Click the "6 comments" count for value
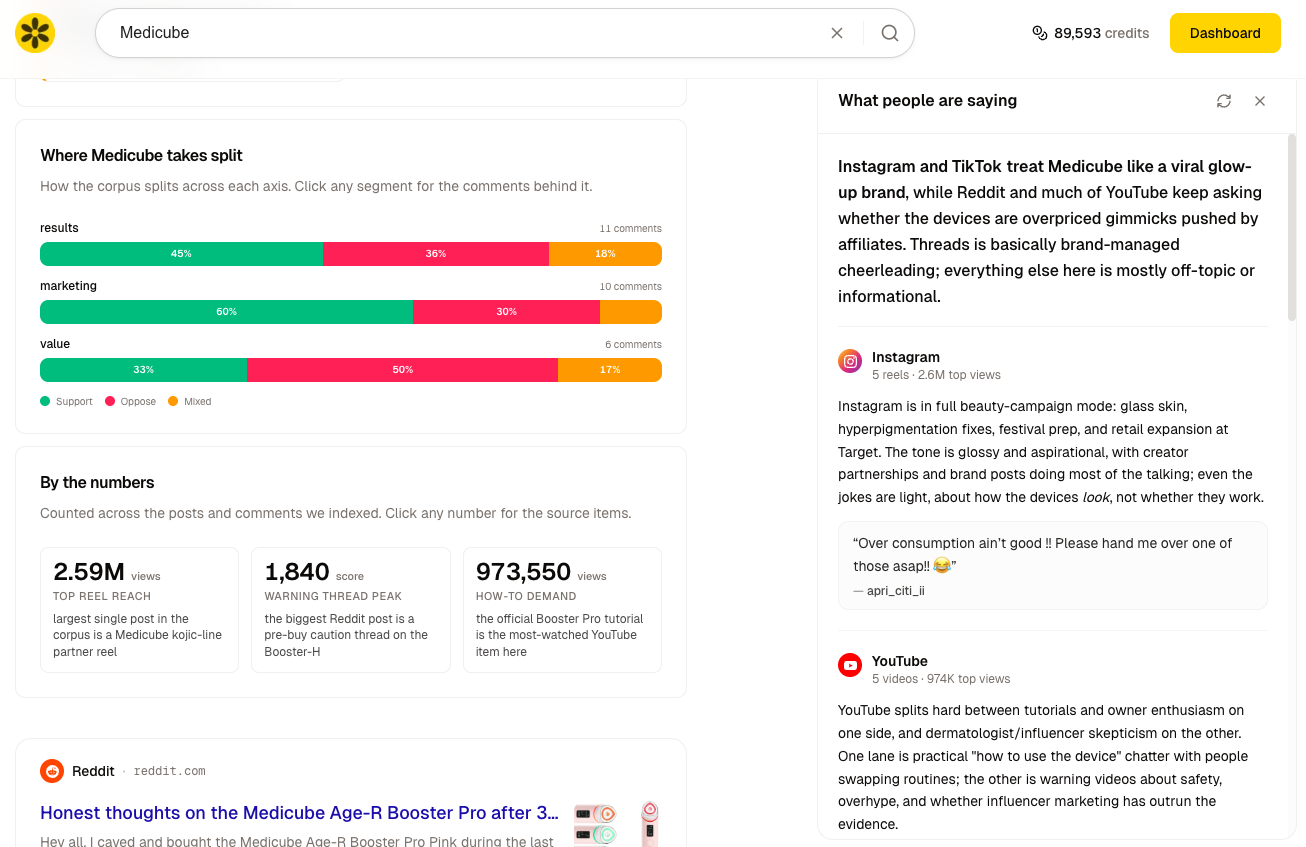Screen dimensions: 1306x847 point(633,345)
